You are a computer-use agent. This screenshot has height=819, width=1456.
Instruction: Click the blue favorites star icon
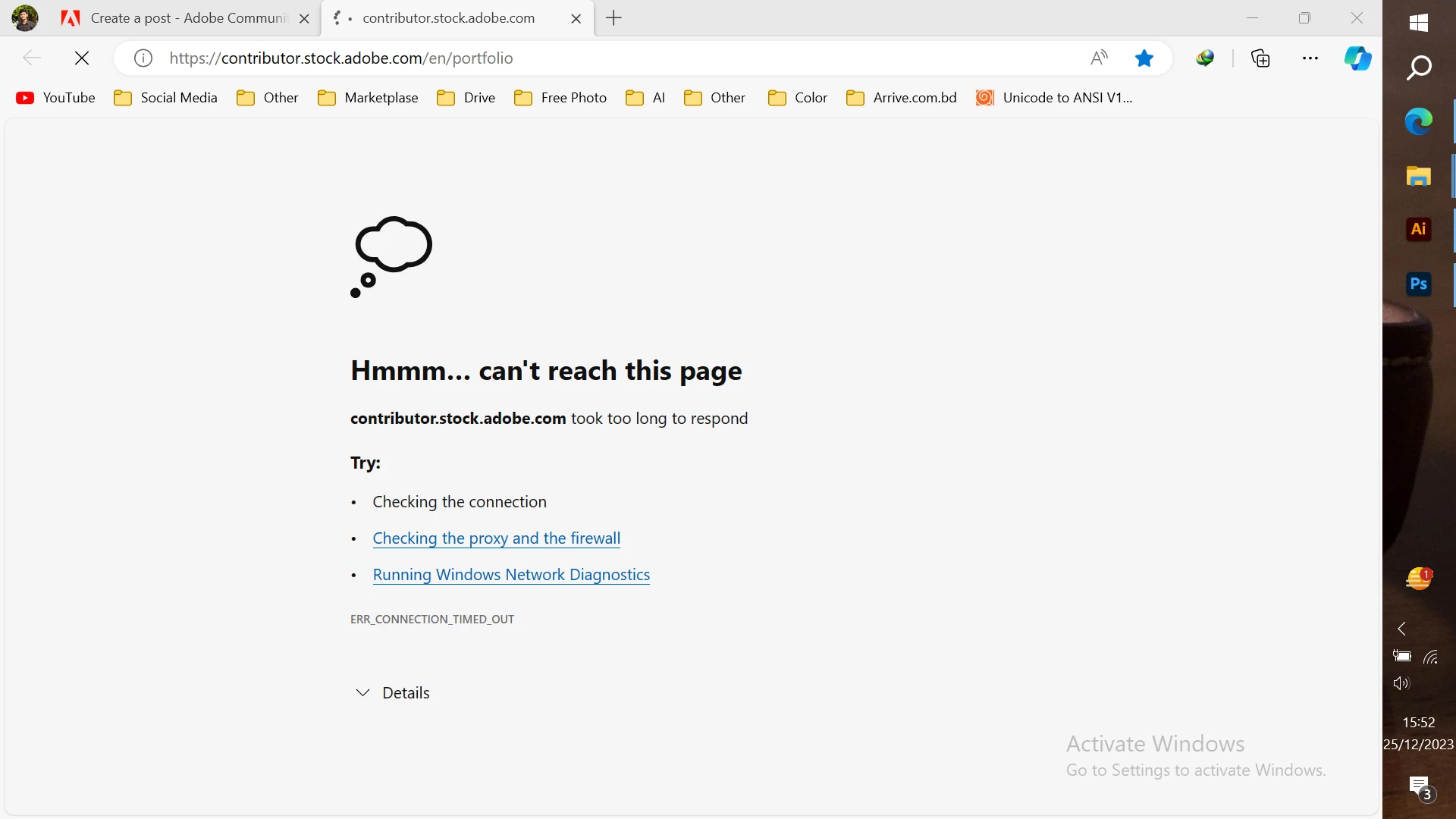(1144, 58)
